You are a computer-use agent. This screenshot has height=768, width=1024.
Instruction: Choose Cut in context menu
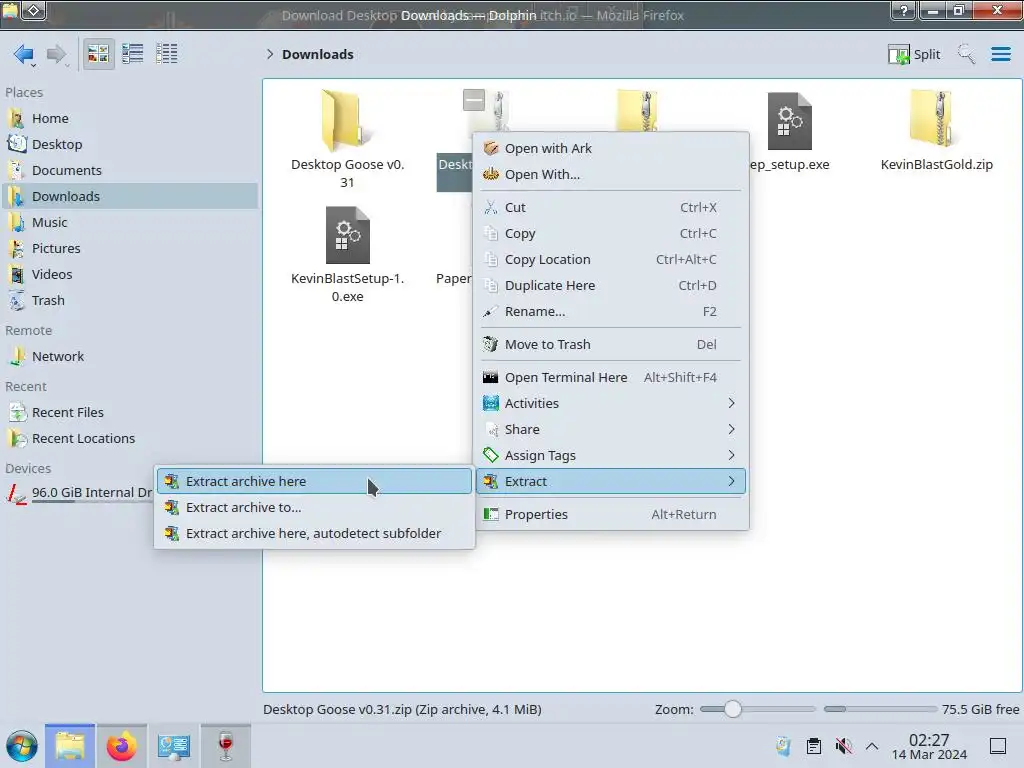612,208
